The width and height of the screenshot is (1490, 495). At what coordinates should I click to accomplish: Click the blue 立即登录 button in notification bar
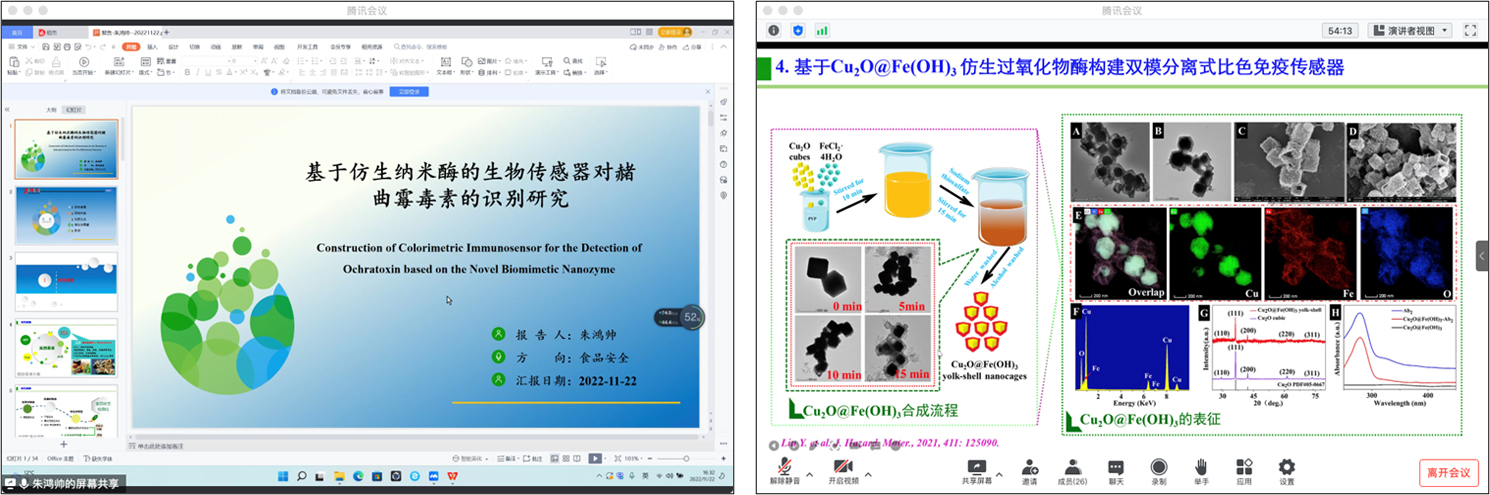[413, 91]
